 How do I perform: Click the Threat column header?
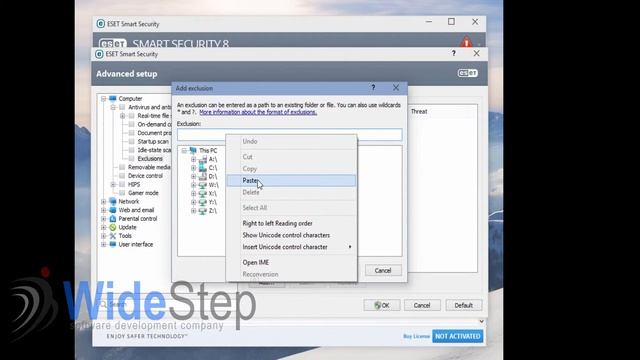pyautogui.click(x=419, y=111)
